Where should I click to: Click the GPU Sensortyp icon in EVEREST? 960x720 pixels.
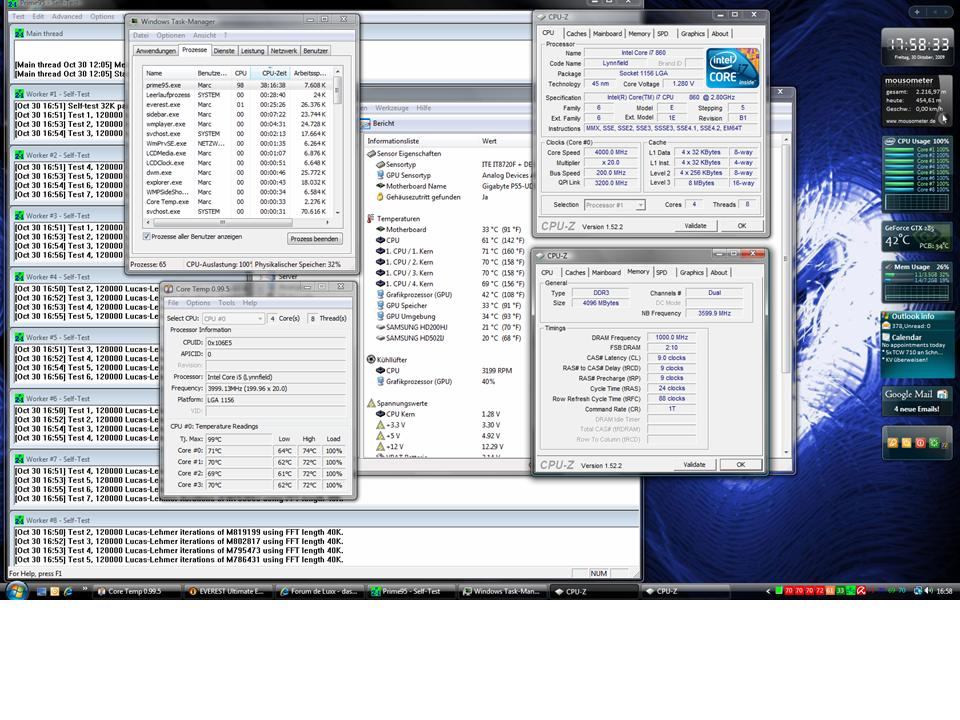(380, 175)
